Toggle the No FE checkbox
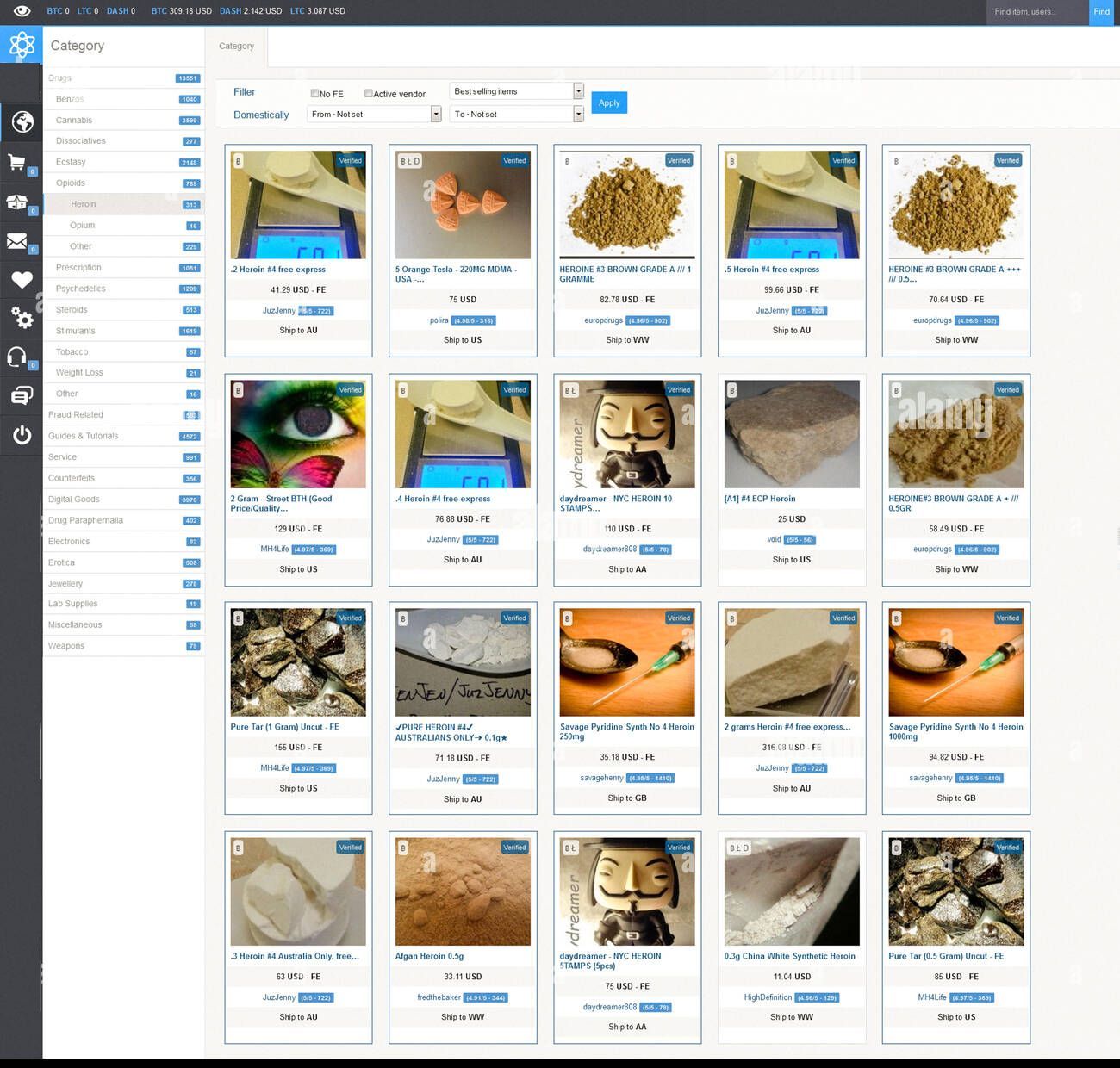Screen dimensions: 1120x1068 click(x=314, y=93)
